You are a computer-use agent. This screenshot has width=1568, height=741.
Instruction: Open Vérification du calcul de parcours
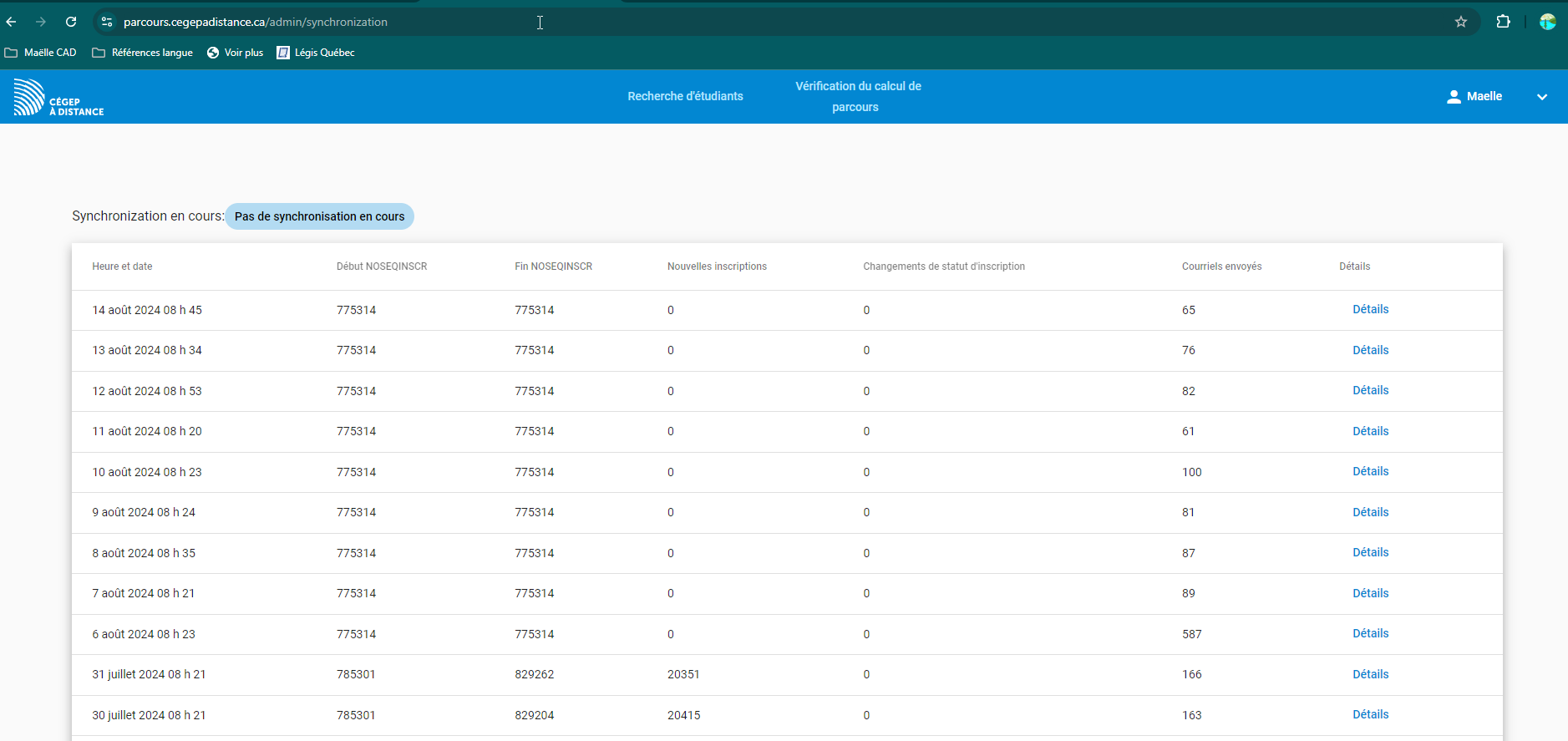[858, 96]
